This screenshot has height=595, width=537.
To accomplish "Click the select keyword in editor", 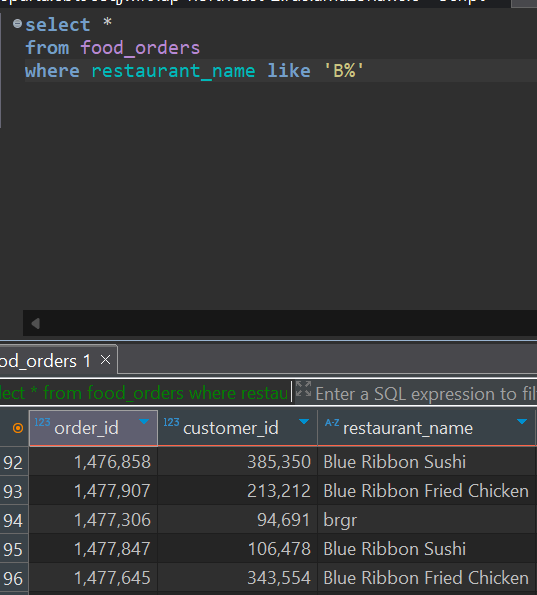I will [x=58, y=25].
